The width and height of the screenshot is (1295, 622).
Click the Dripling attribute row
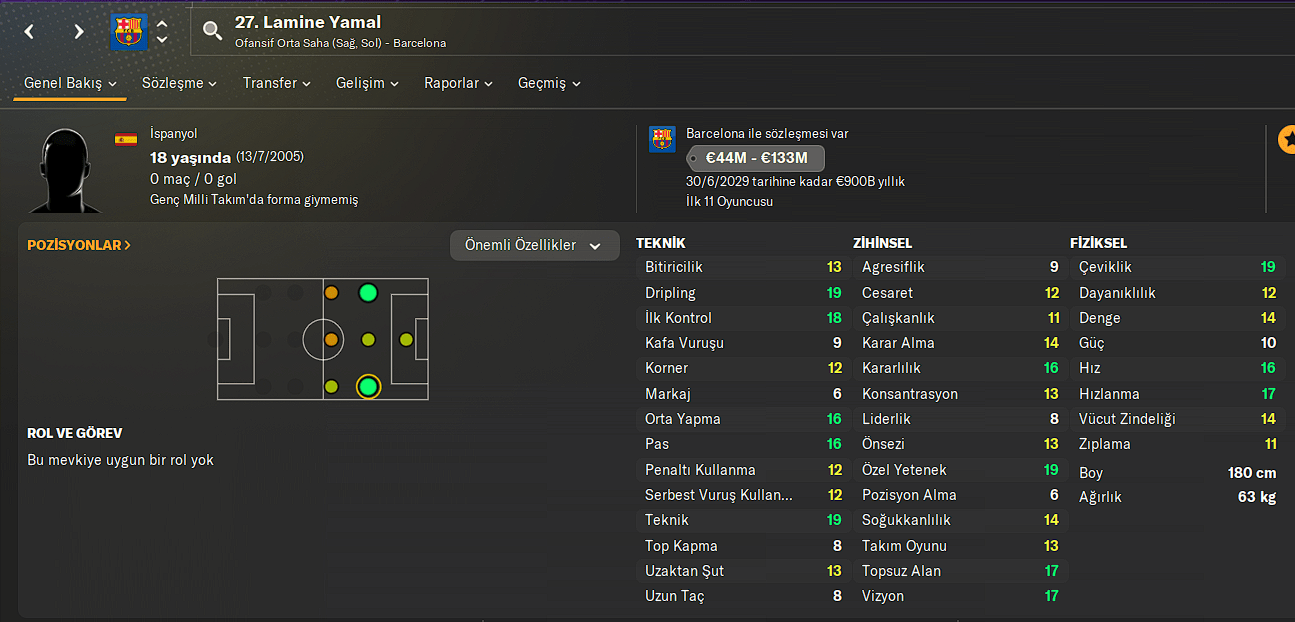click(x=742, y=293)
